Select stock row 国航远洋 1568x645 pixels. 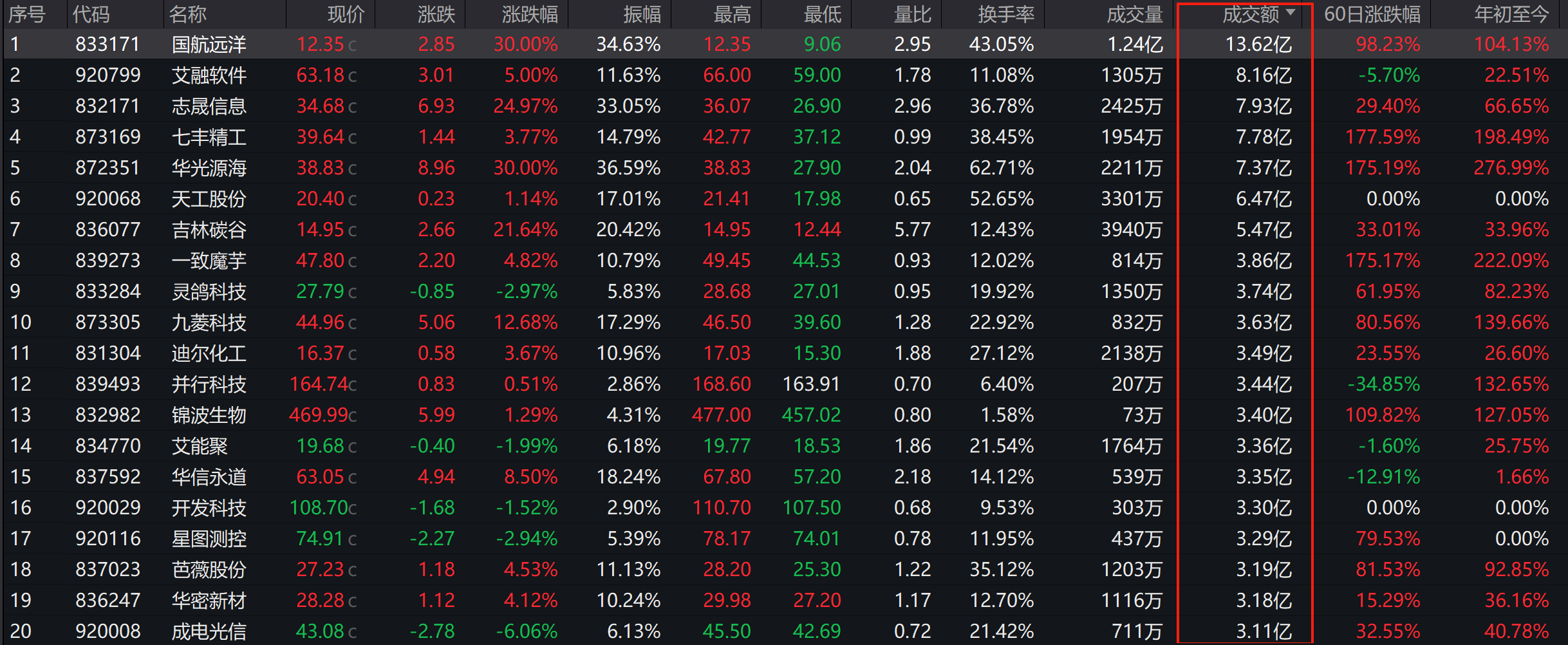pyautogui.click(x=784, y=44)
